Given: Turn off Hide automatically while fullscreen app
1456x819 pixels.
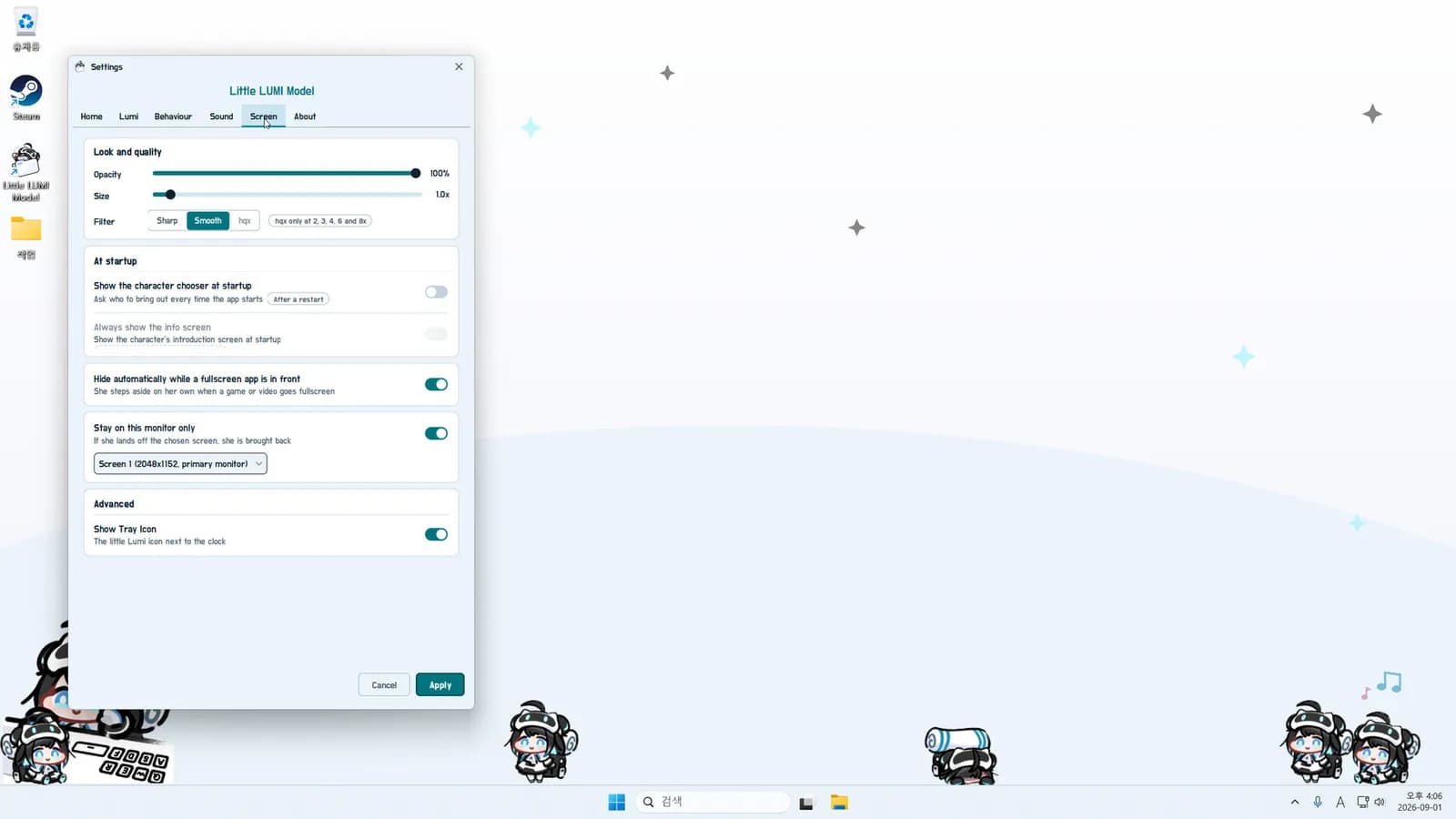Looking at the screenshot, I should (436, 384).
